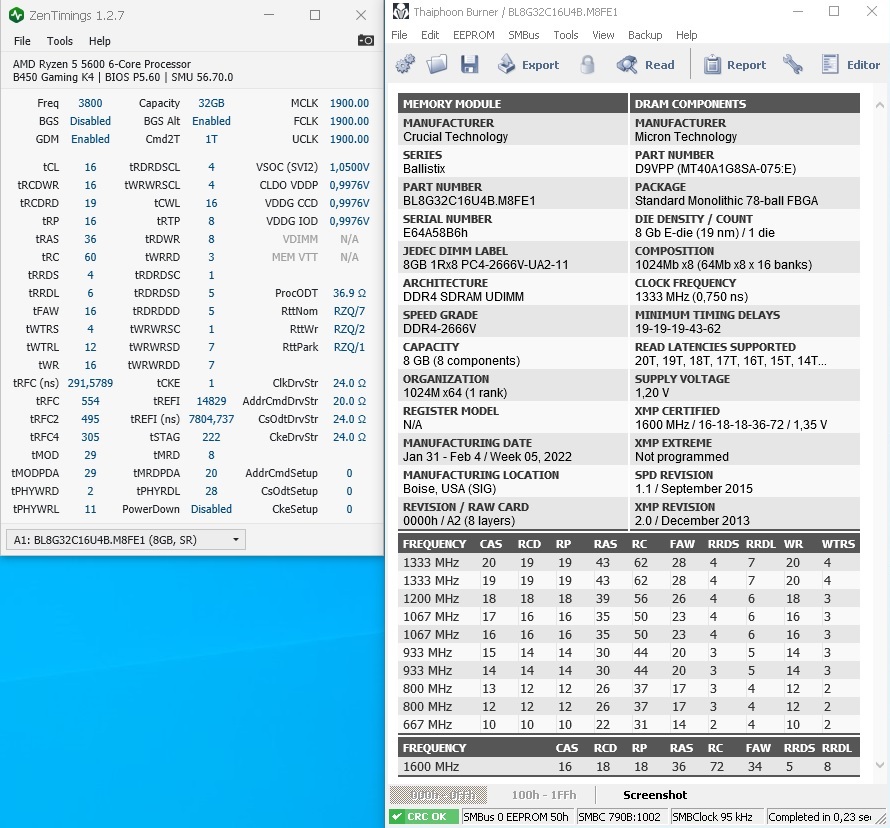Open the ZenTimings Help menu
890x828 pixels.
99,41
